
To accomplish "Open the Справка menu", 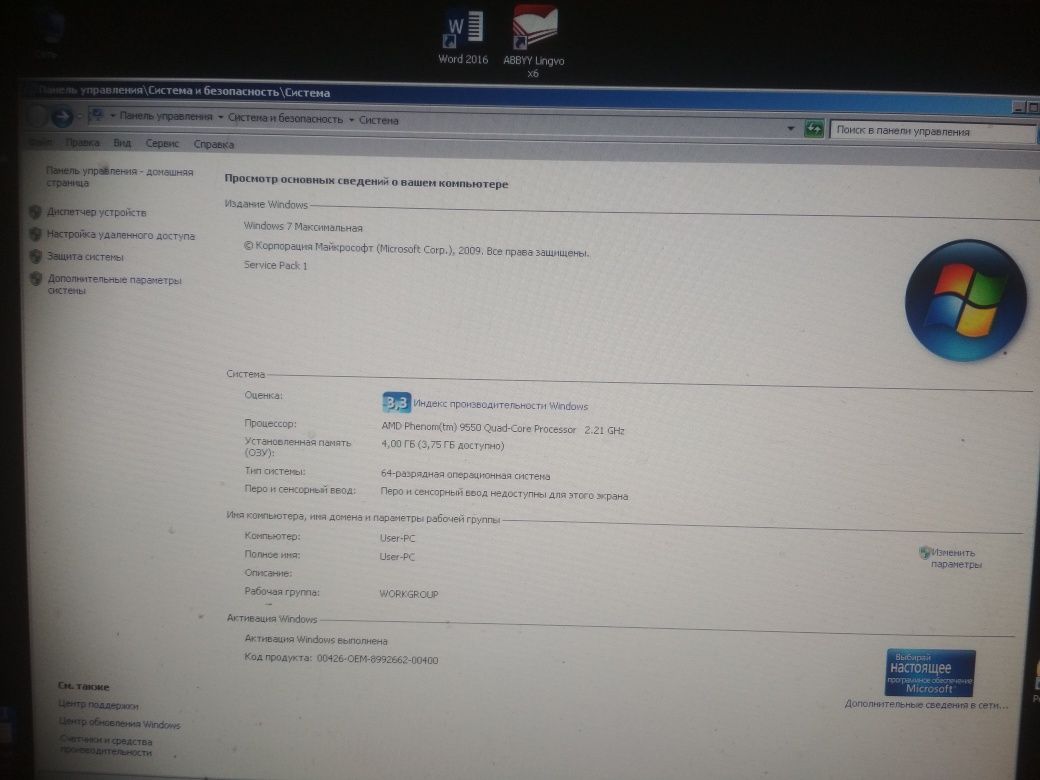I will [214, 144].
